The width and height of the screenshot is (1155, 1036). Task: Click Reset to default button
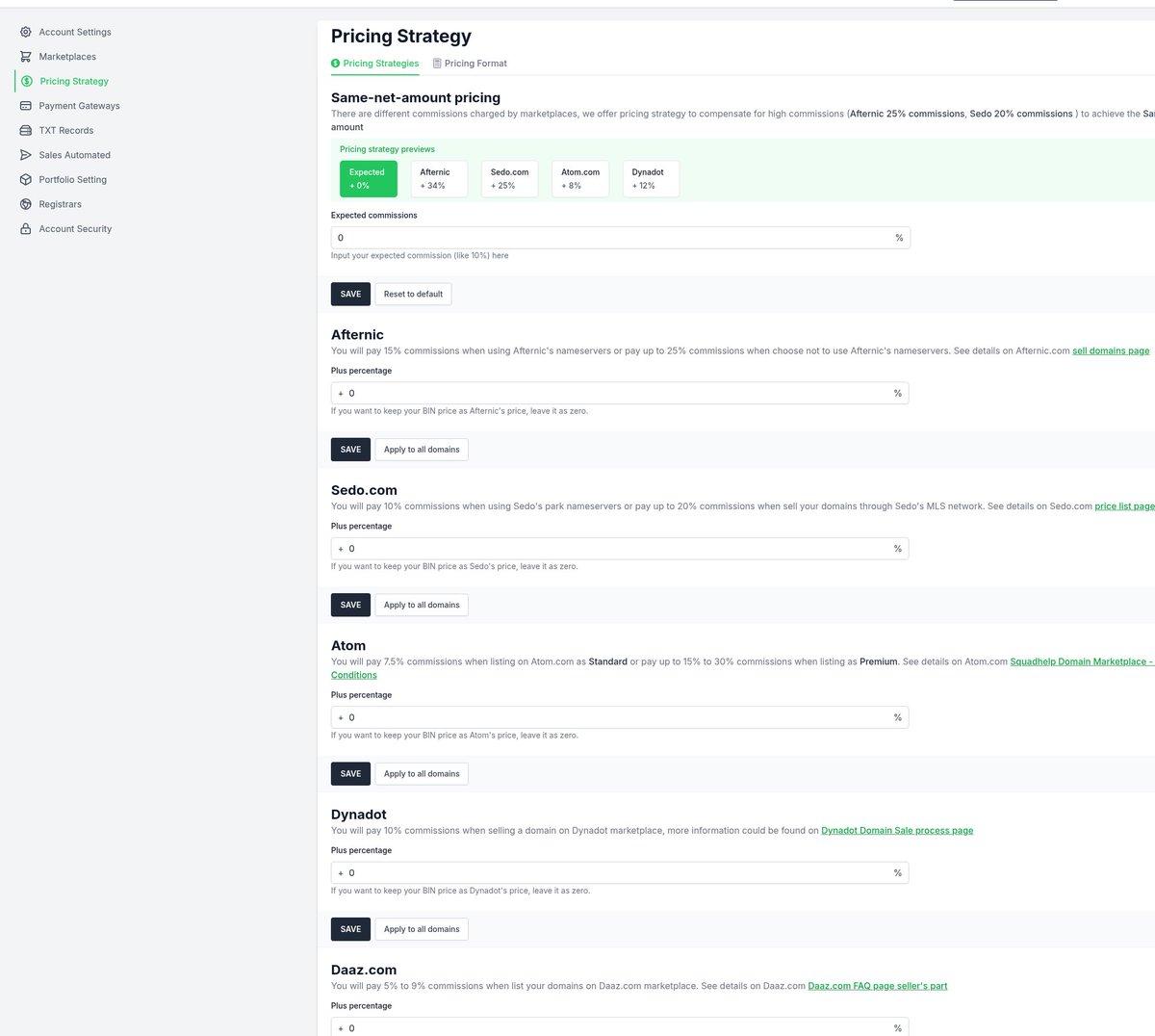click(413, 294)
